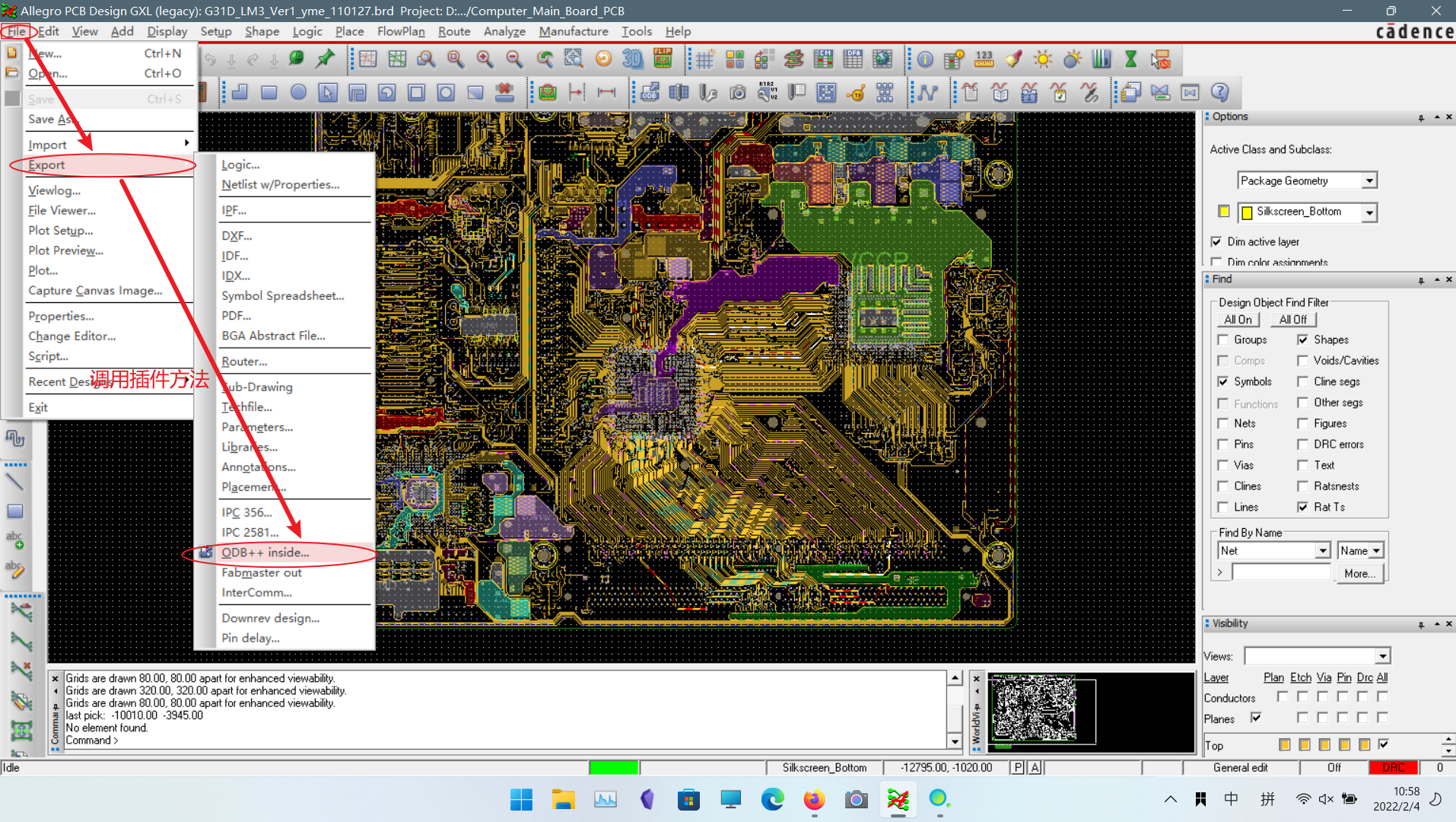
Task: Click the camera snapshot toolbar icon
Action: point(737,93)
